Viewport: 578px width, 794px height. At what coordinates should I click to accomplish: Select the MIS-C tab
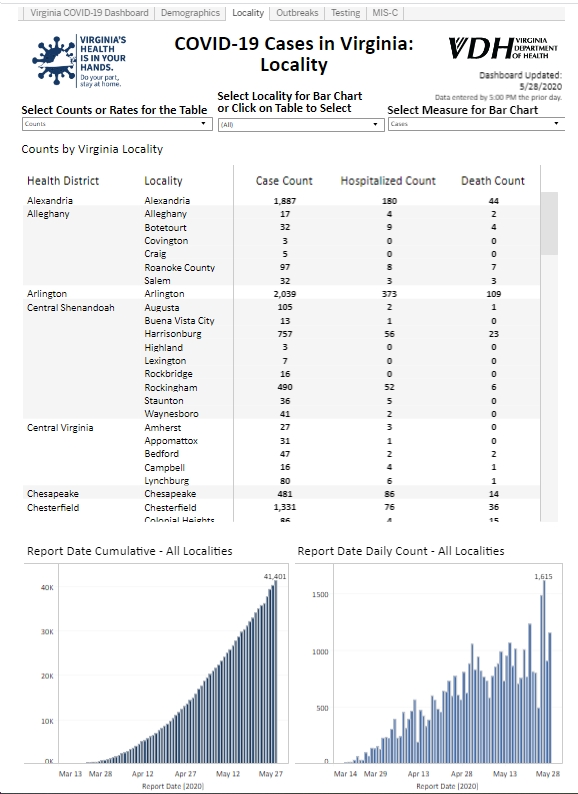pyautogui.click(x=385, y=13)
